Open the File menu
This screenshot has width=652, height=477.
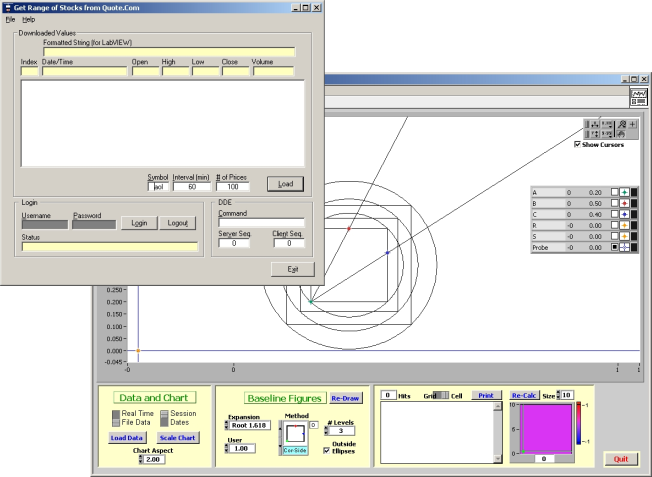click(10, 19)
